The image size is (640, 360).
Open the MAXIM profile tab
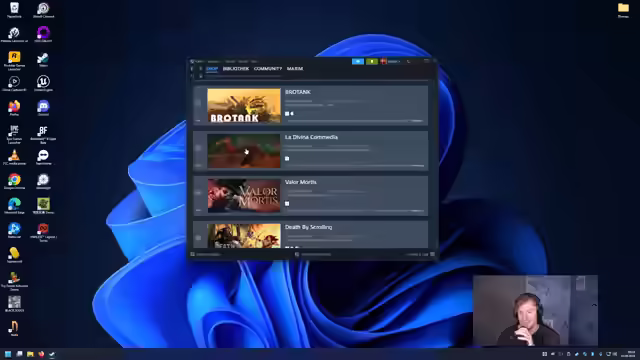295,69
